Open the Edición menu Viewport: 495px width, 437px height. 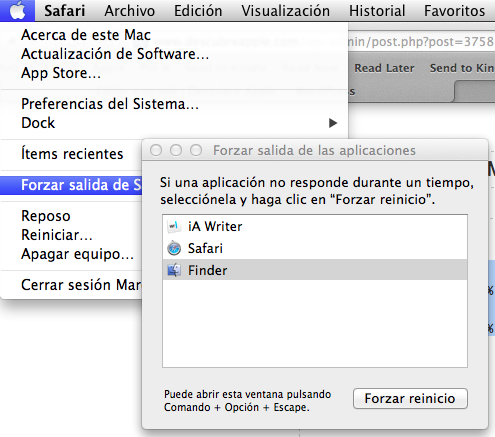pos(198,11)
